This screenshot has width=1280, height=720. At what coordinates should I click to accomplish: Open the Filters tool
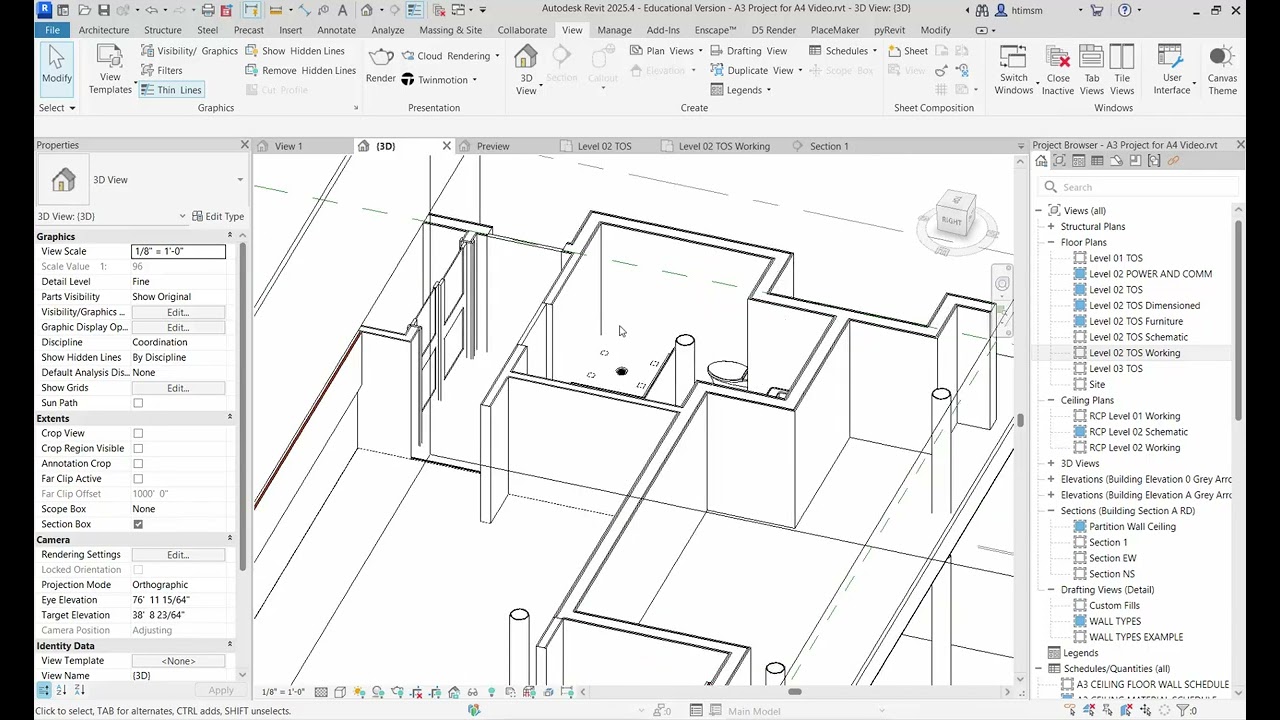point(161,70)
